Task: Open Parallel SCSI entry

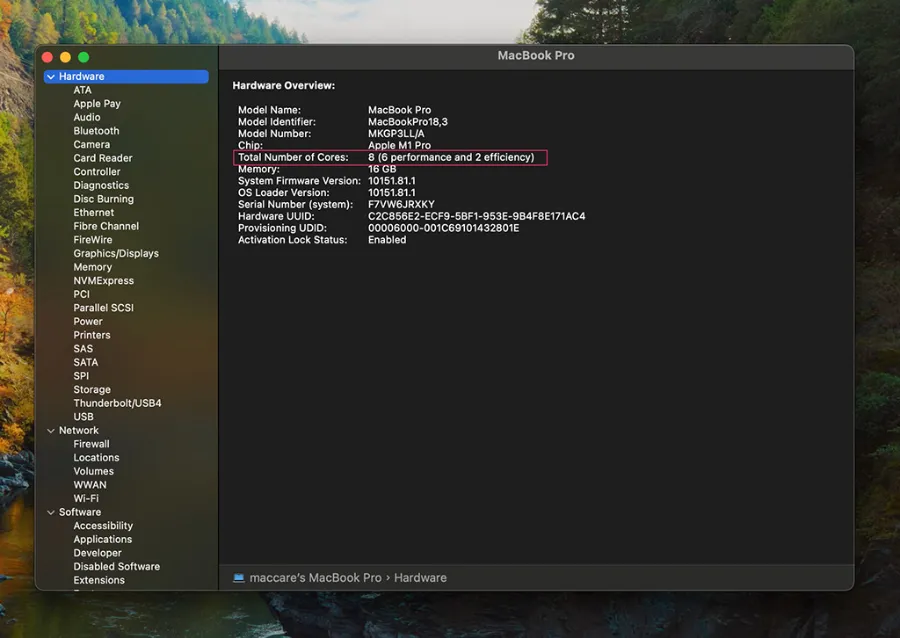Action: [x=103, y=308]
